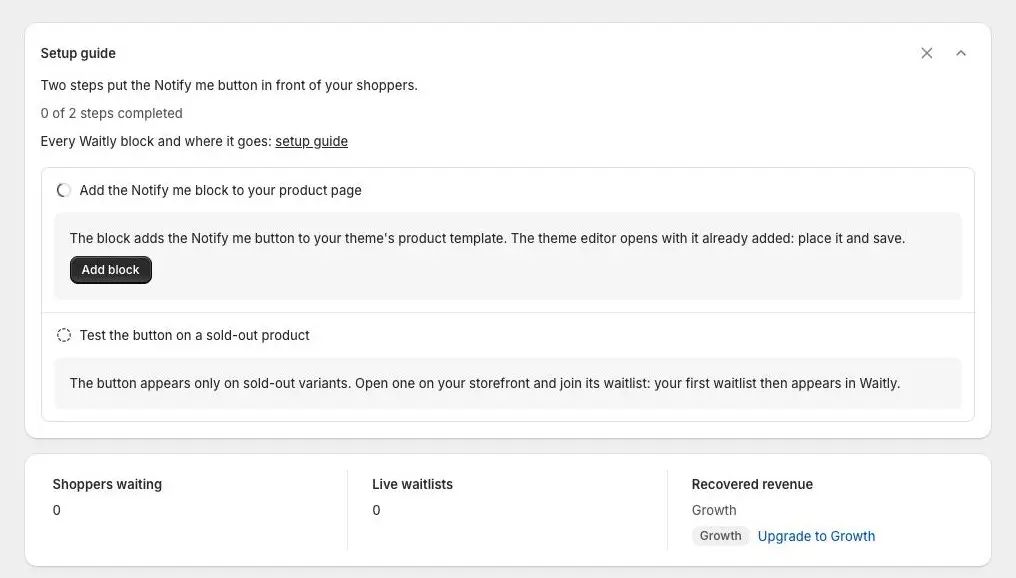Click the 'The block adds the Notify me button' description
The image size is (1016, 578).
[x=487, y=238]
